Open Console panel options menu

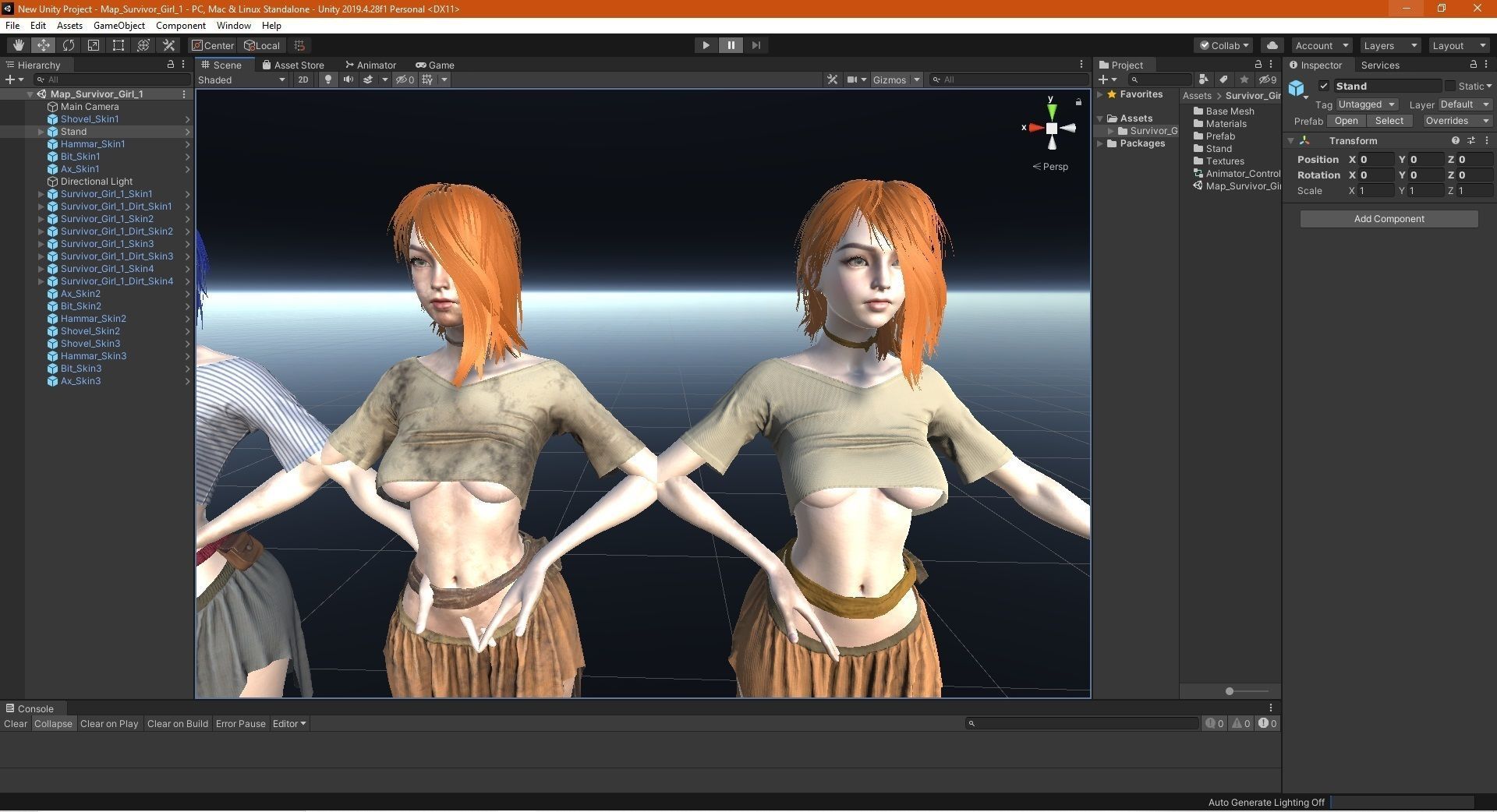(x=1271, y=708)
